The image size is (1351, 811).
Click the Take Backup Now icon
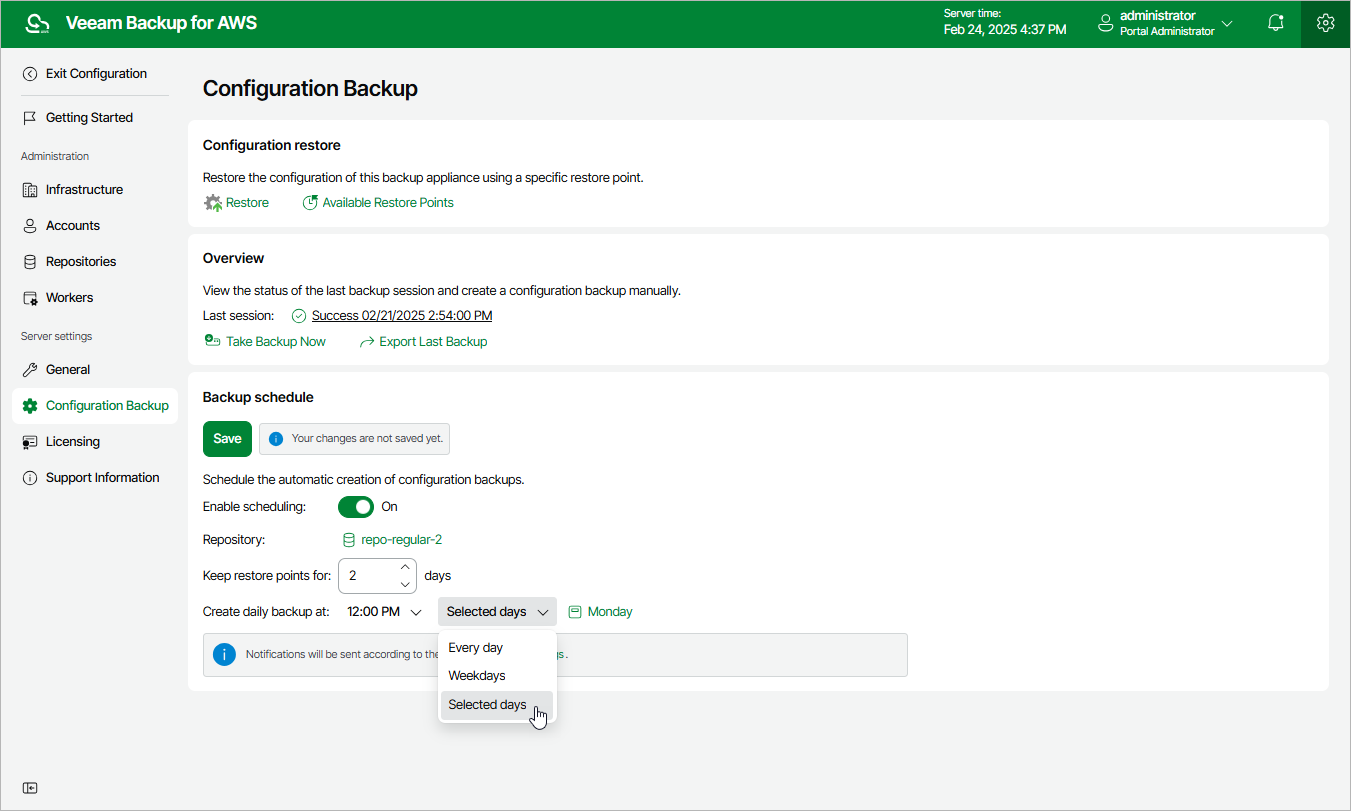point(212,341)
